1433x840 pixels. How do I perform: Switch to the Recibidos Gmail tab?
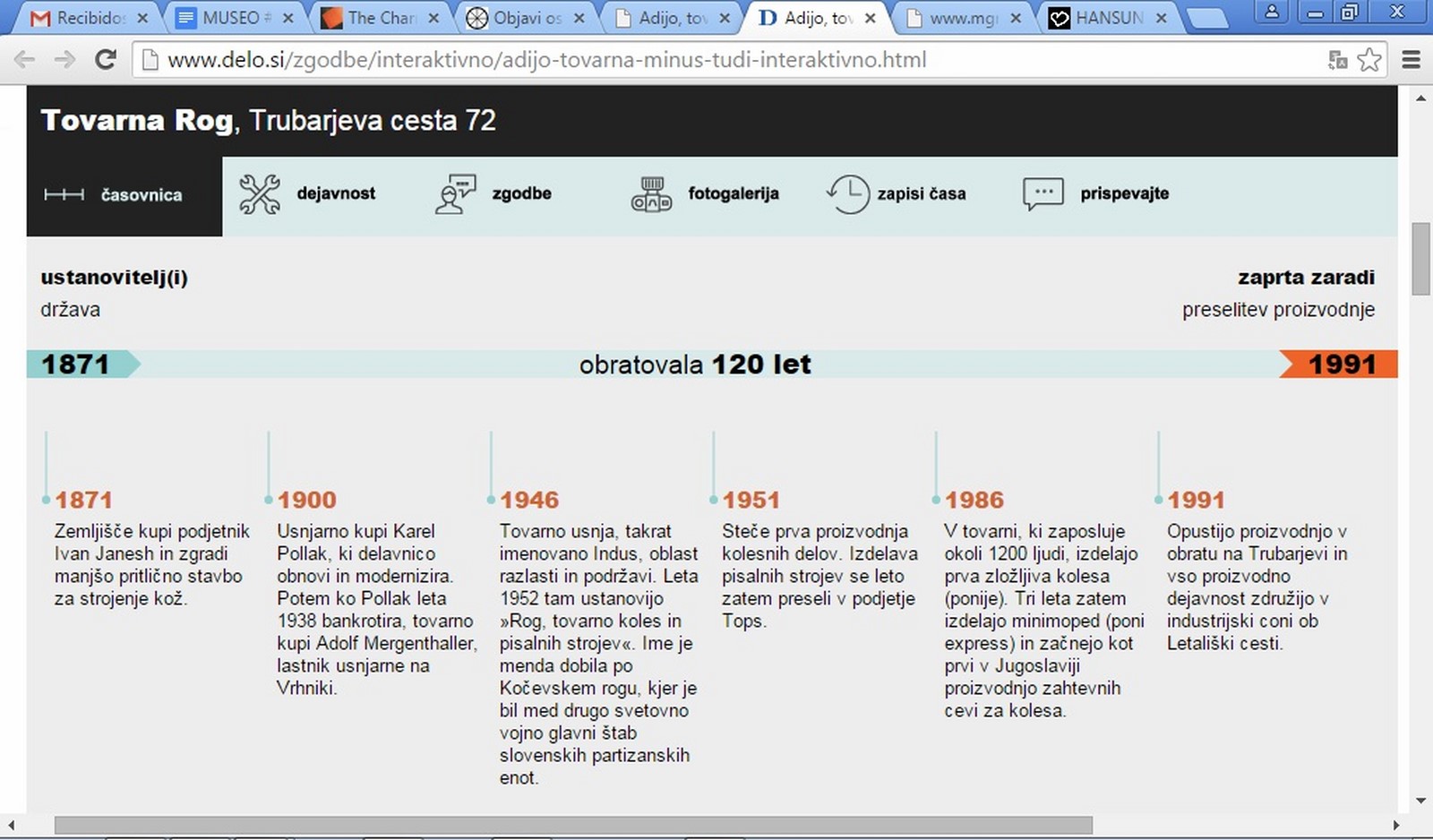coord(90,18)
